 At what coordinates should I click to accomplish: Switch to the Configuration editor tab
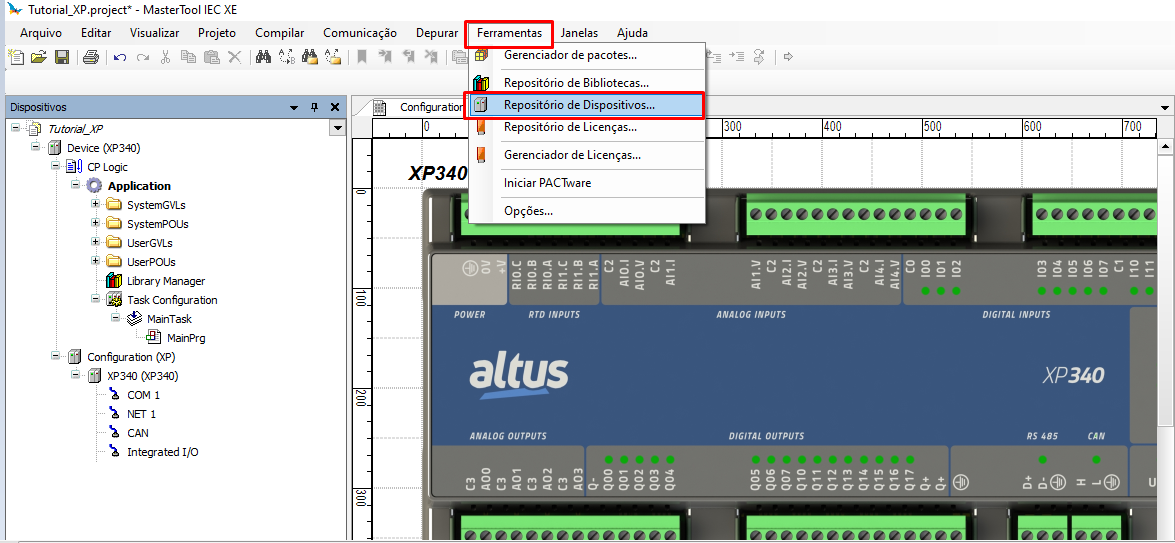[x=430, y=107]
